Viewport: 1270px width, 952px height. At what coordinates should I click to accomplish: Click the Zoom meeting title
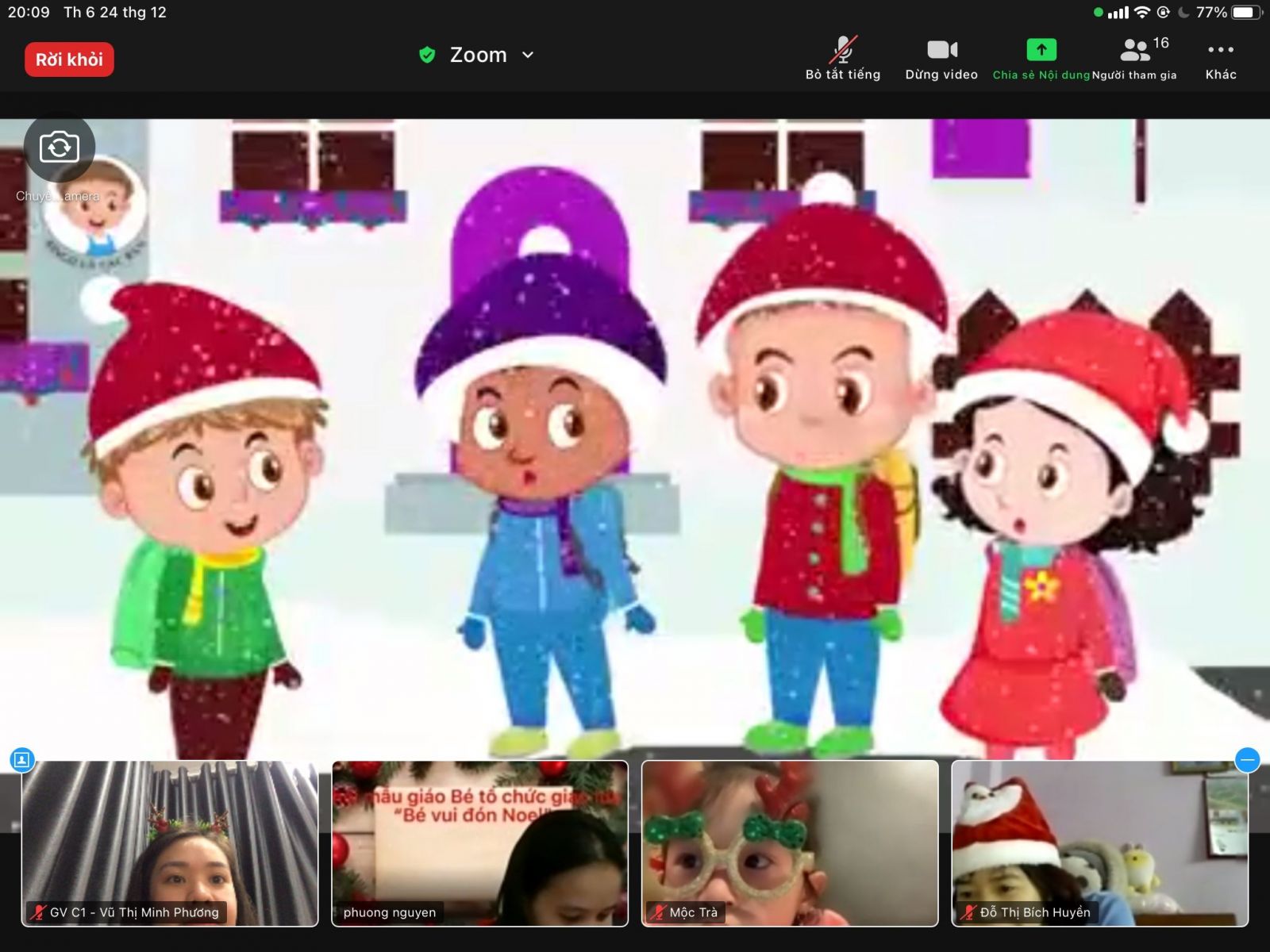coord(478,55)
